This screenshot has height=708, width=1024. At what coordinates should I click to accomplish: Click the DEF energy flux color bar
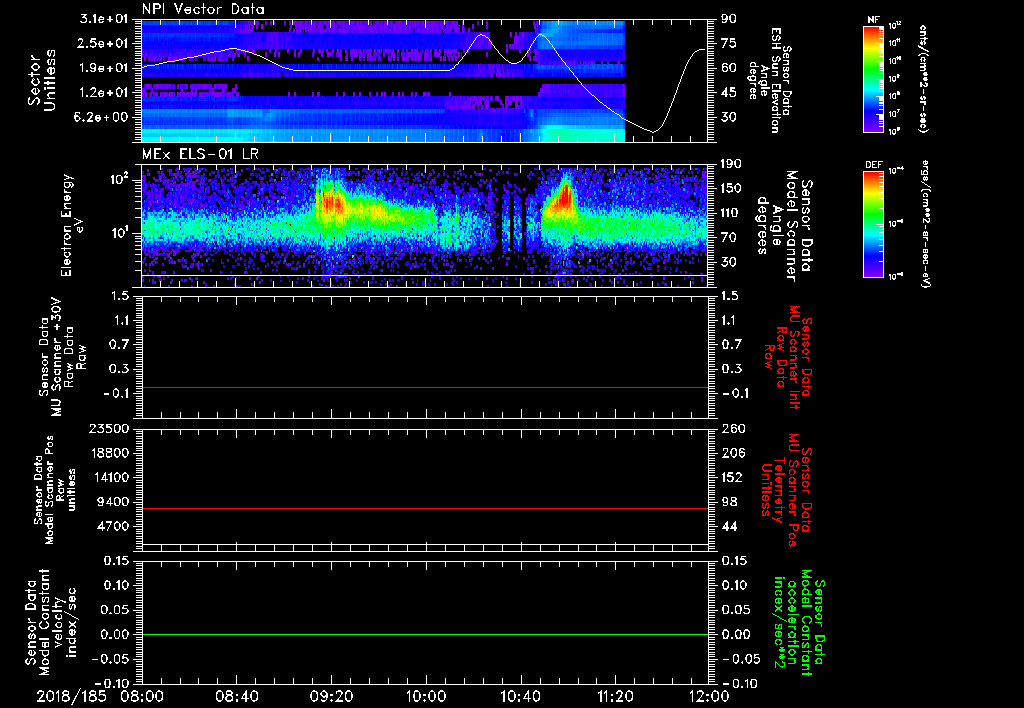pyautogui.click(x=874, y=224)
